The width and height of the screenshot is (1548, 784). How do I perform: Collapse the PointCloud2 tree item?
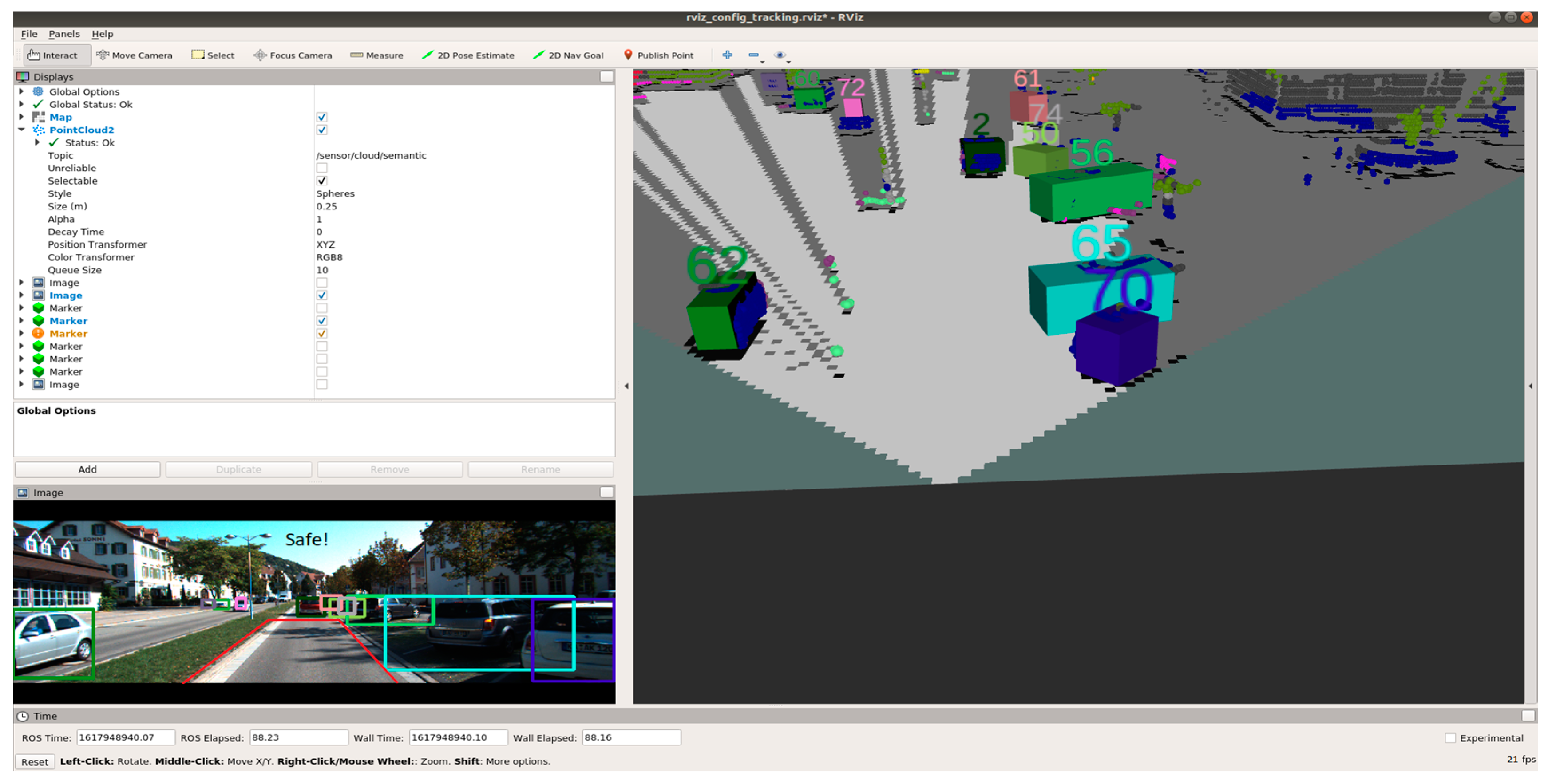[x=22, y=130]
